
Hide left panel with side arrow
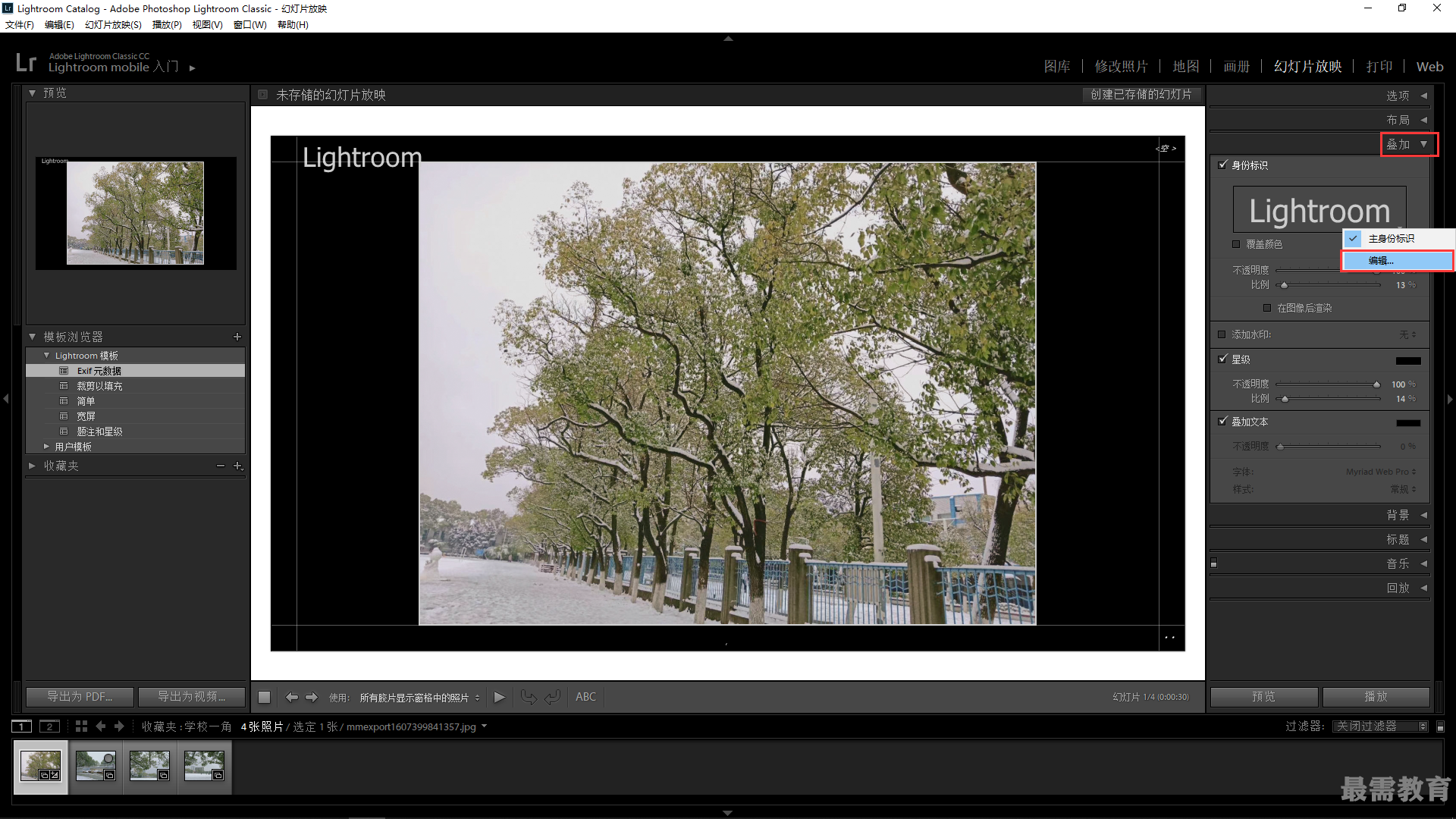[x=6, y=398]
